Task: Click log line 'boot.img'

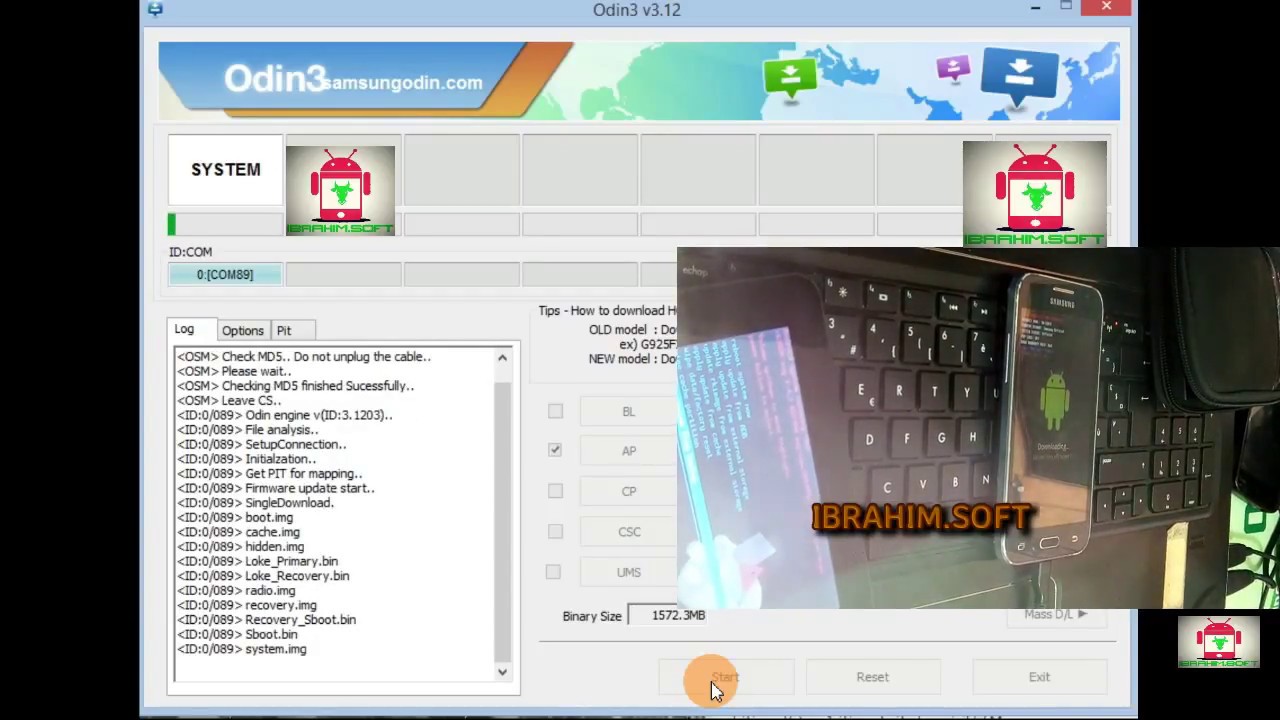Action: (235, 517)
